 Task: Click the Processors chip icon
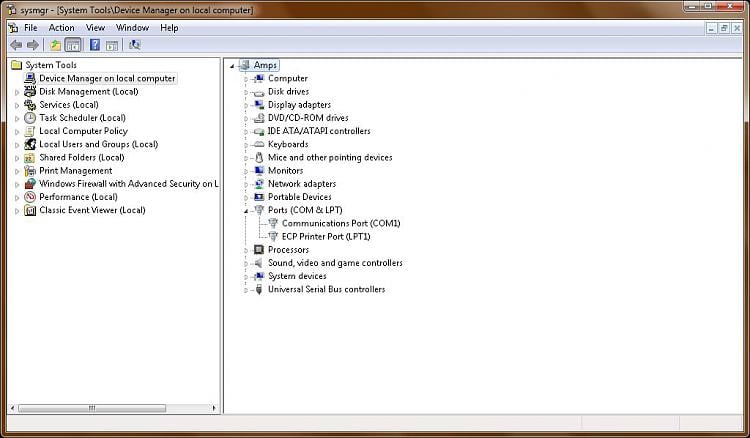coord(259,250)
